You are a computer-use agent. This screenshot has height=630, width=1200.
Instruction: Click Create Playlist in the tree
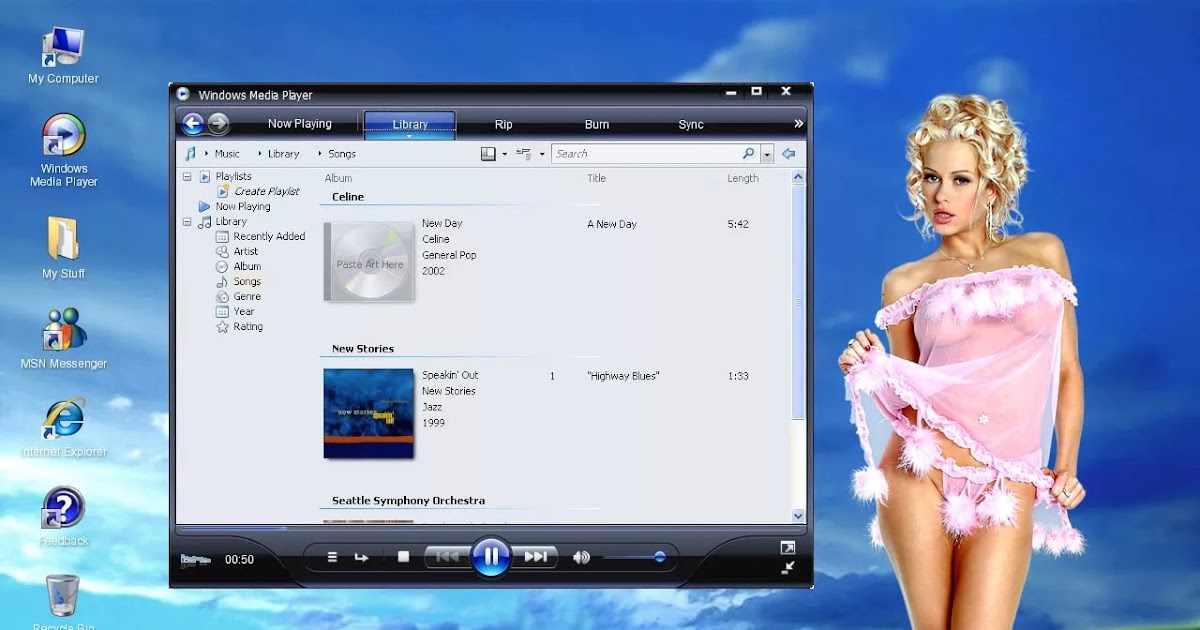(266, 191)
